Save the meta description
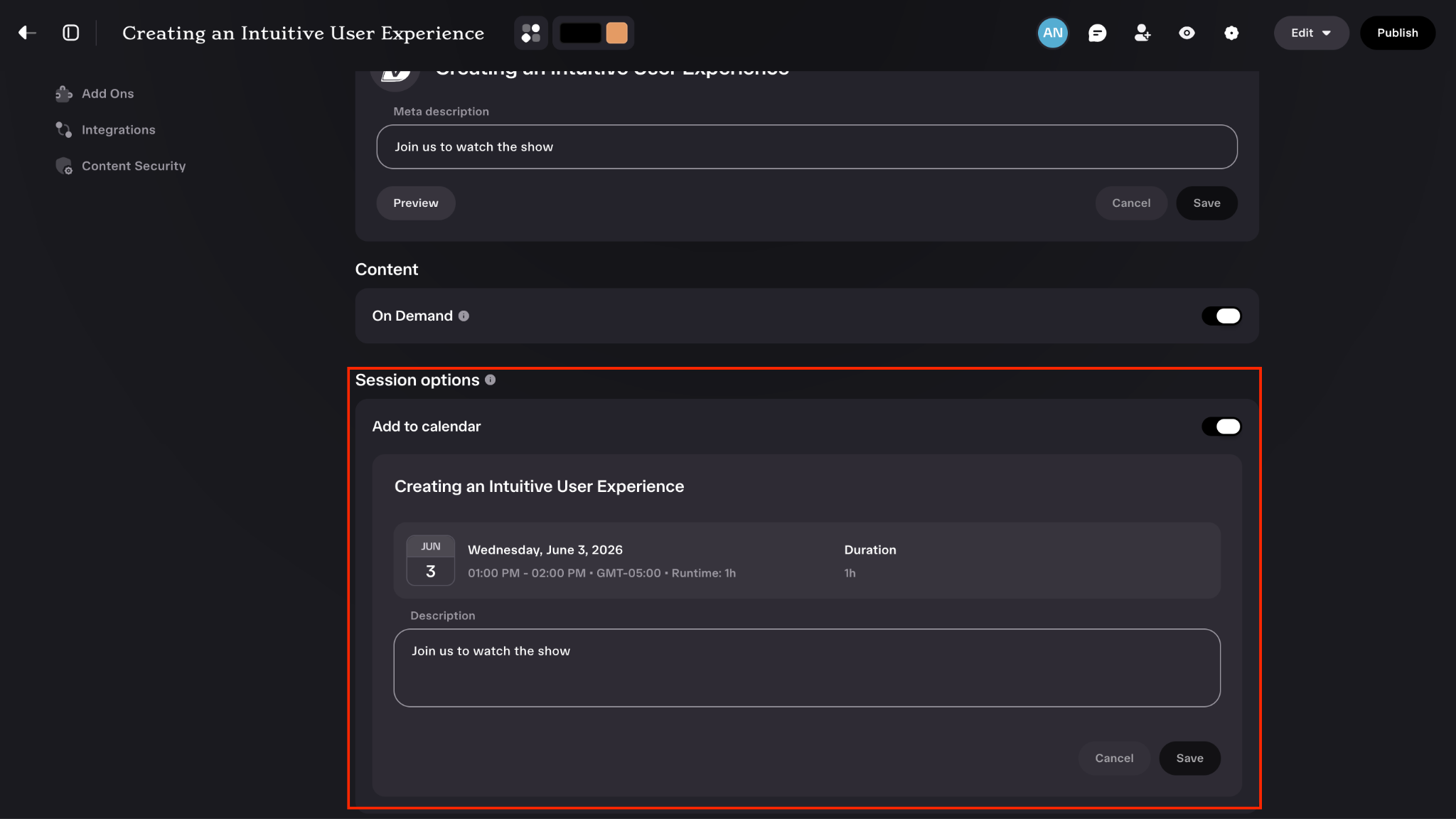Screen dimensions: 1456x819 coord(1206,203)
